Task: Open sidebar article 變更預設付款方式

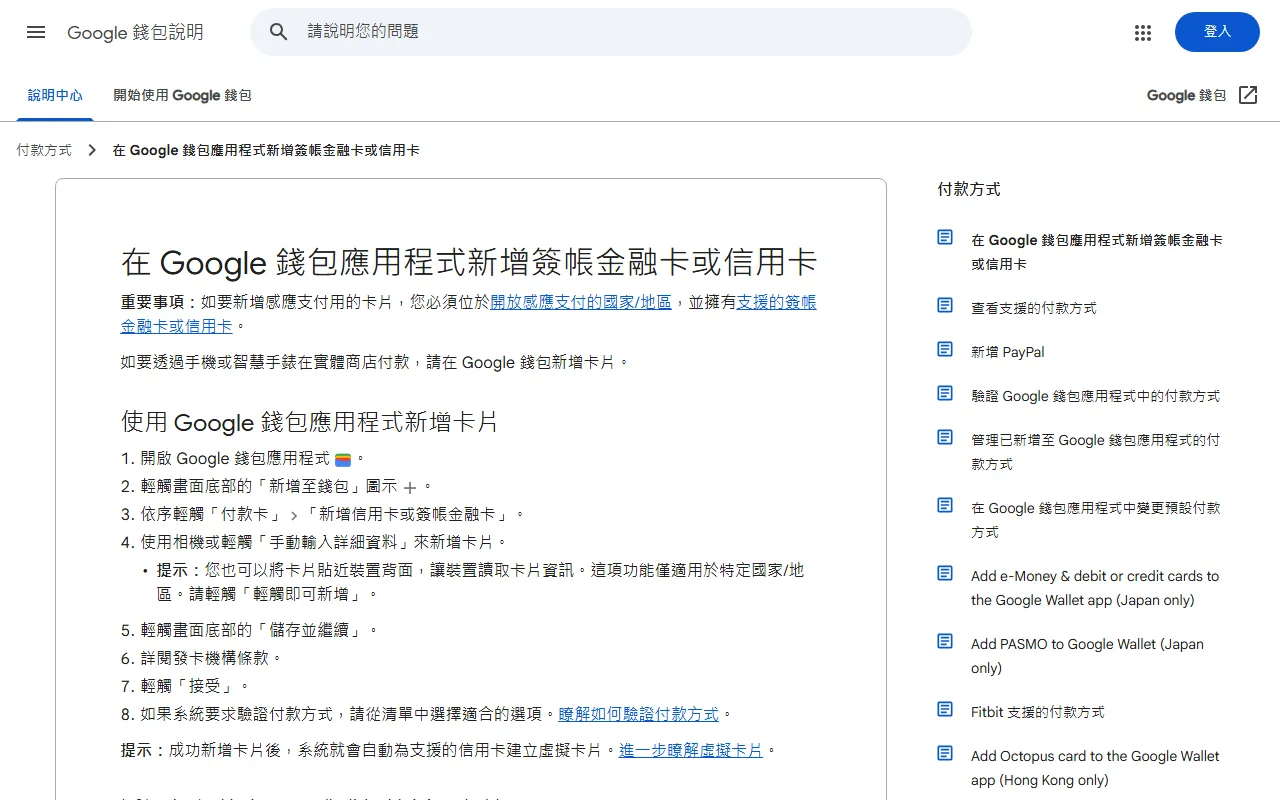Action: tap(1095, 520)
